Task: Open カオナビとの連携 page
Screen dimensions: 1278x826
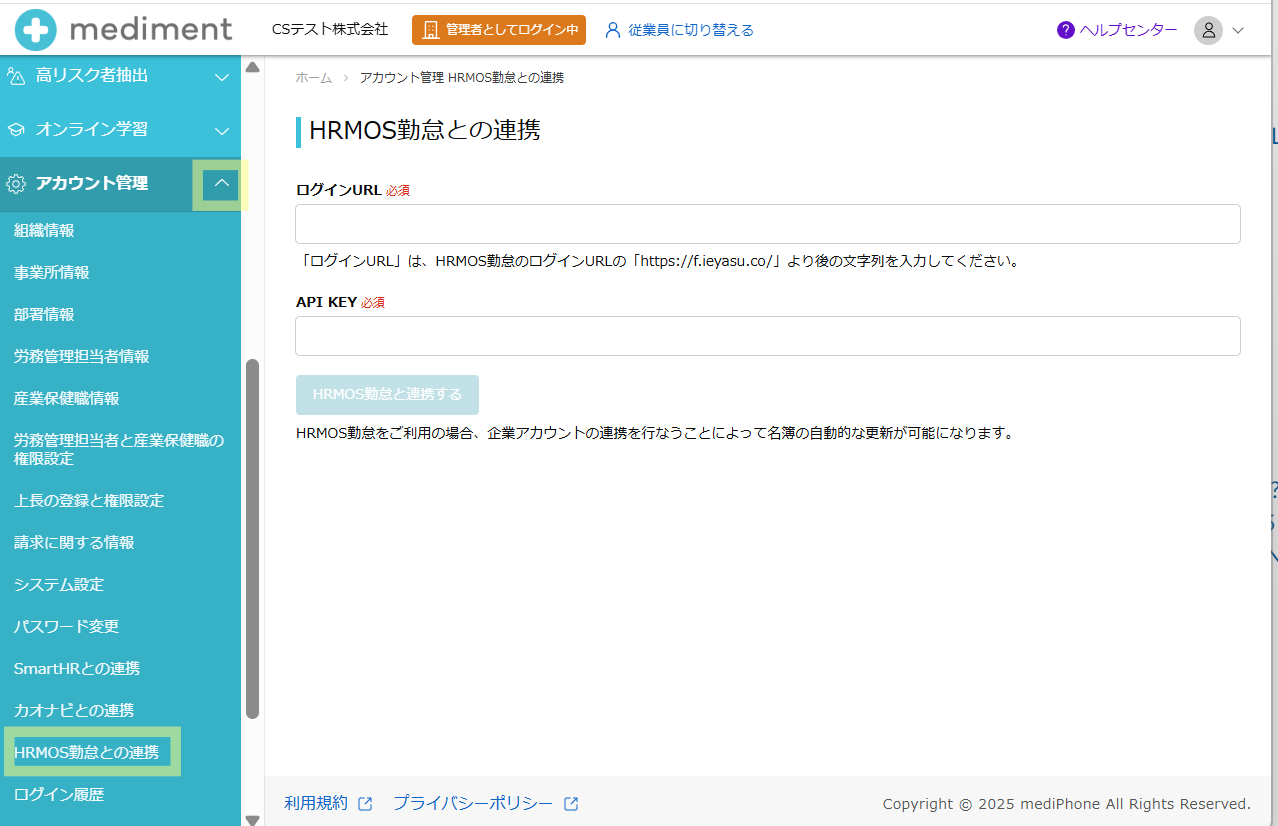Action: [74, 710]
